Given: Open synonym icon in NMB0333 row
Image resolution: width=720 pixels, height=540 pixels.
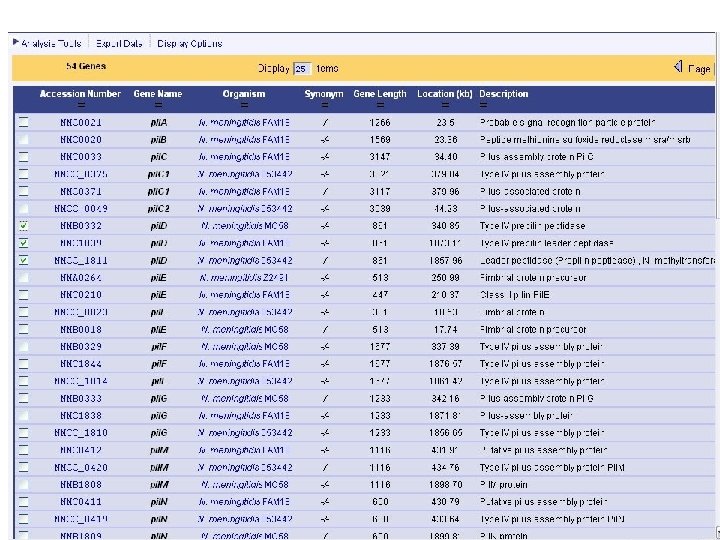Looking at the screenshot, I should tap(325, 399).
